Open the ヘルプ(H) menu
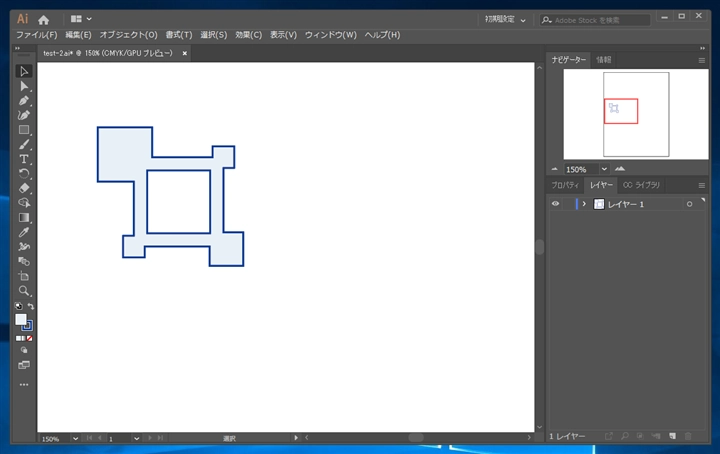The width and height of the screenshot is (720, 454). tap(382, 35)
